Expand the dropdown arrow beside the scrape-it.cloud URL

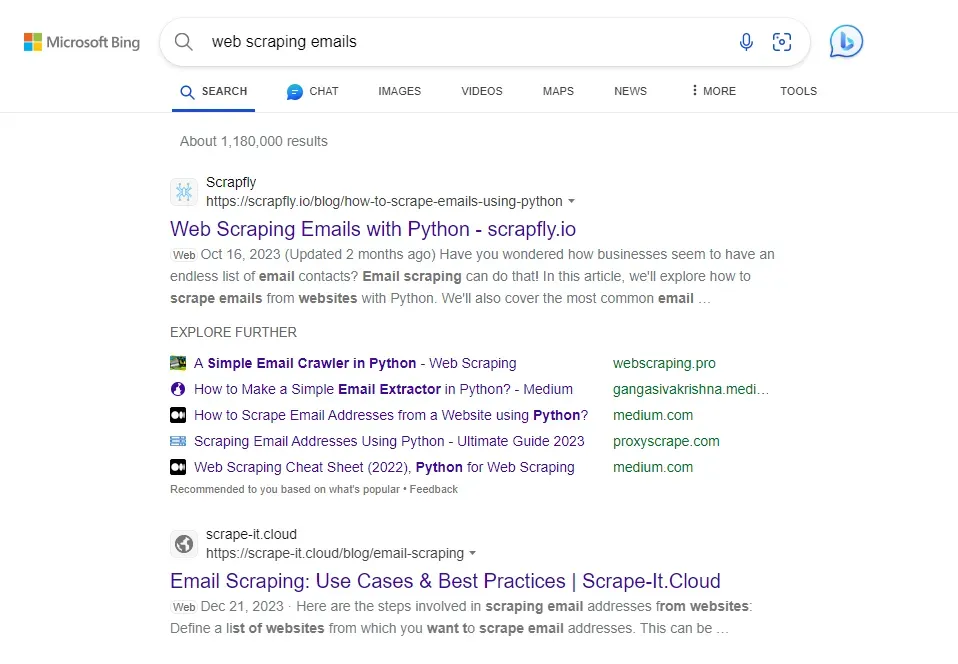[x=473, y=553]
